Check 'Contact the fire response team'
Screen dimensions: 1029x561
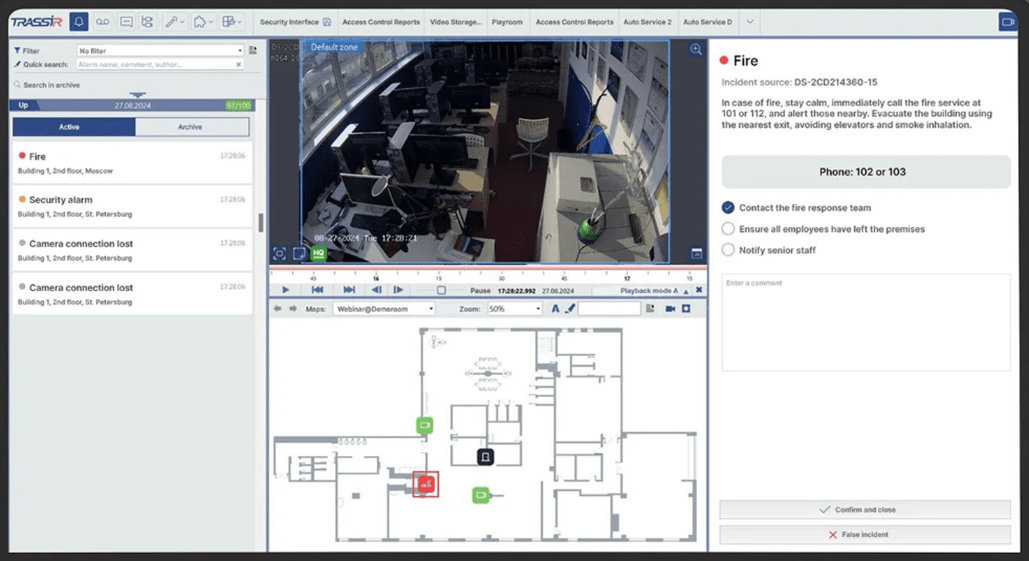(x=728, y=208)
